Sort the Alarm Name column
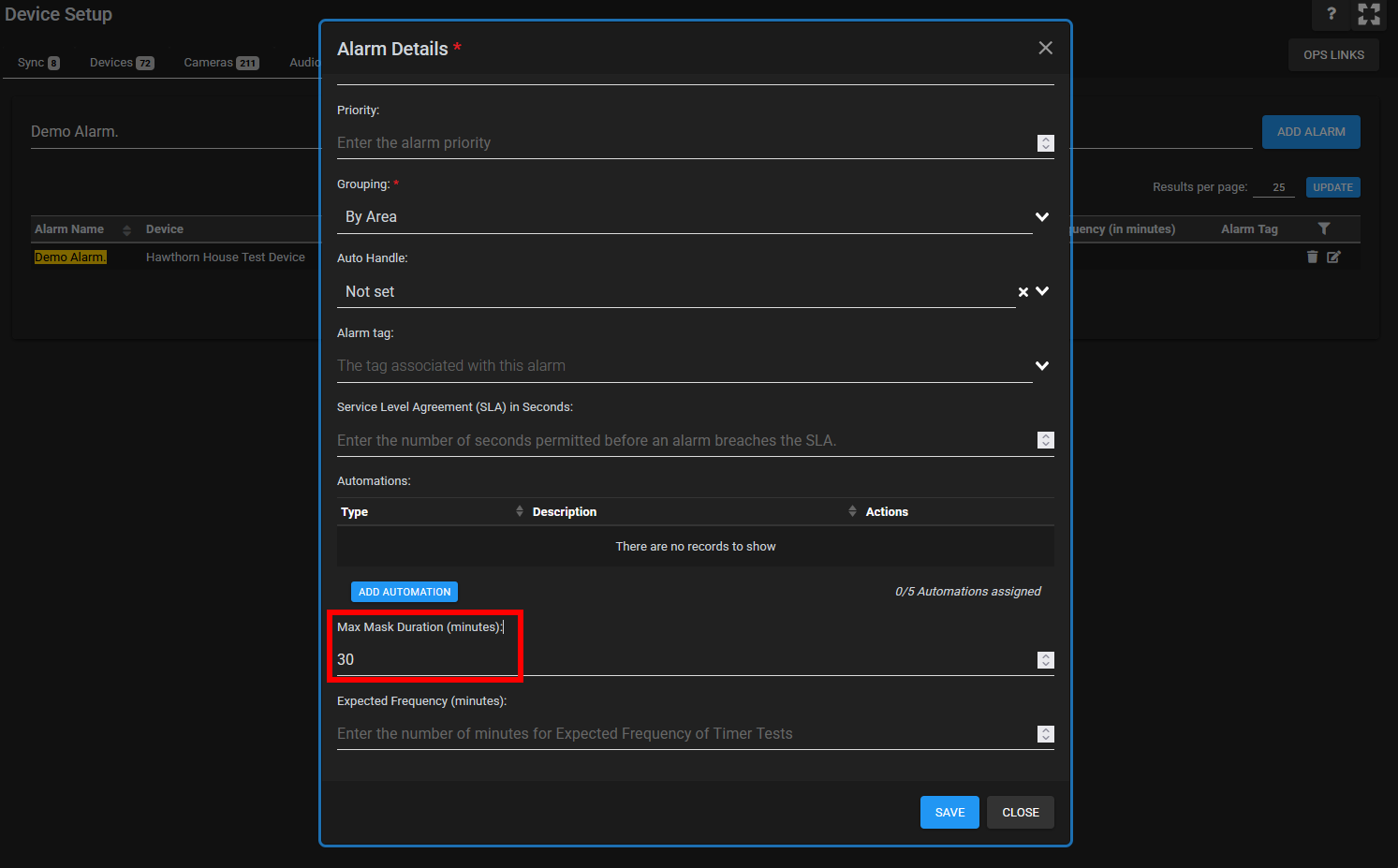The height and width of the screenshot is (868, 1398). (x=126, y=229)
